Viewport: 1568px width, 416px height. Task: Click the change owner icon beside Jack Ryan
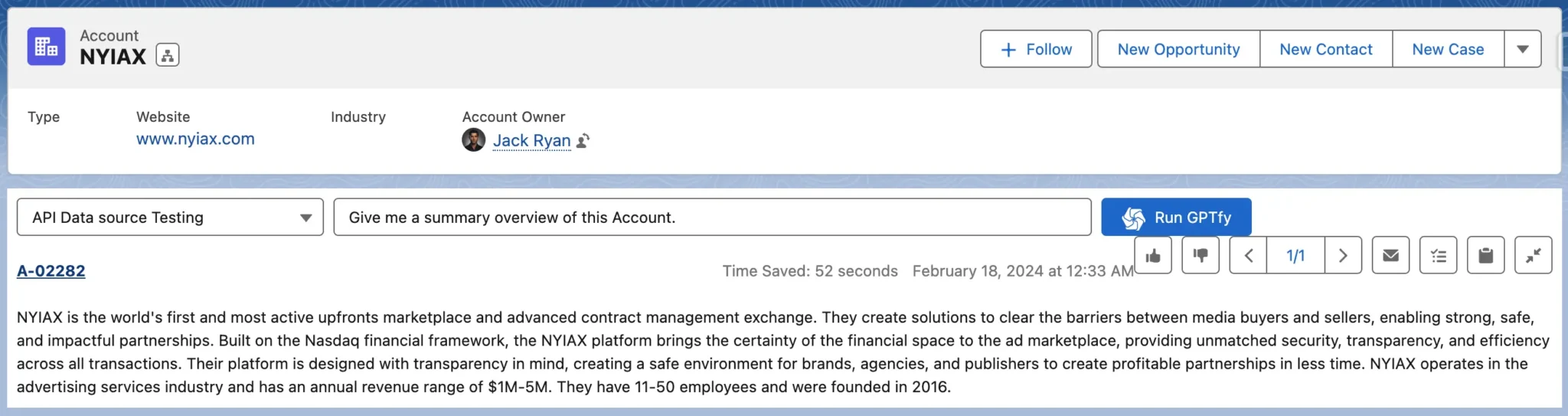tap(583, 141)
